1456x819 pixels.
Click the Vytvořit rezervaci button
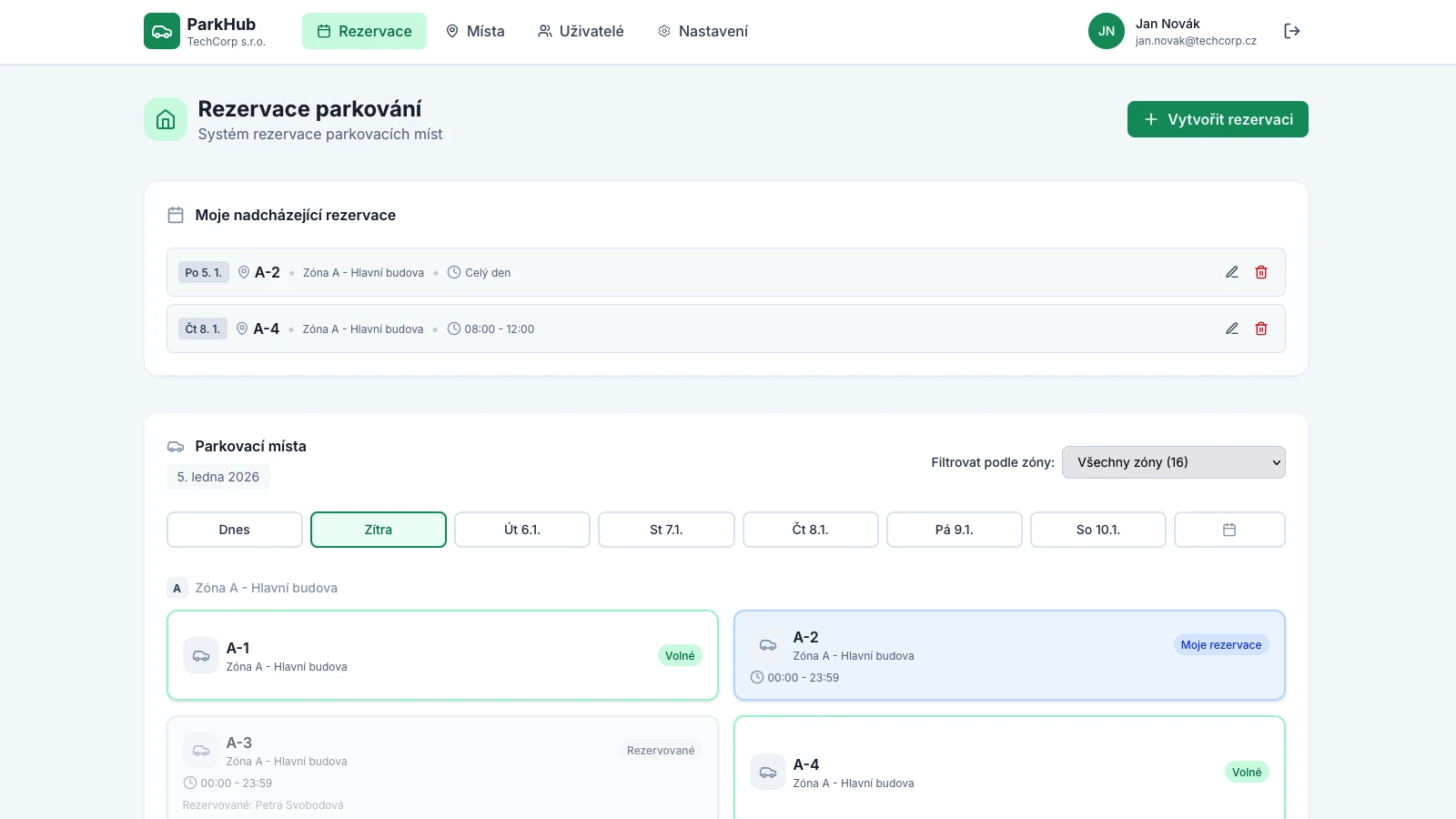[1217, 119]
